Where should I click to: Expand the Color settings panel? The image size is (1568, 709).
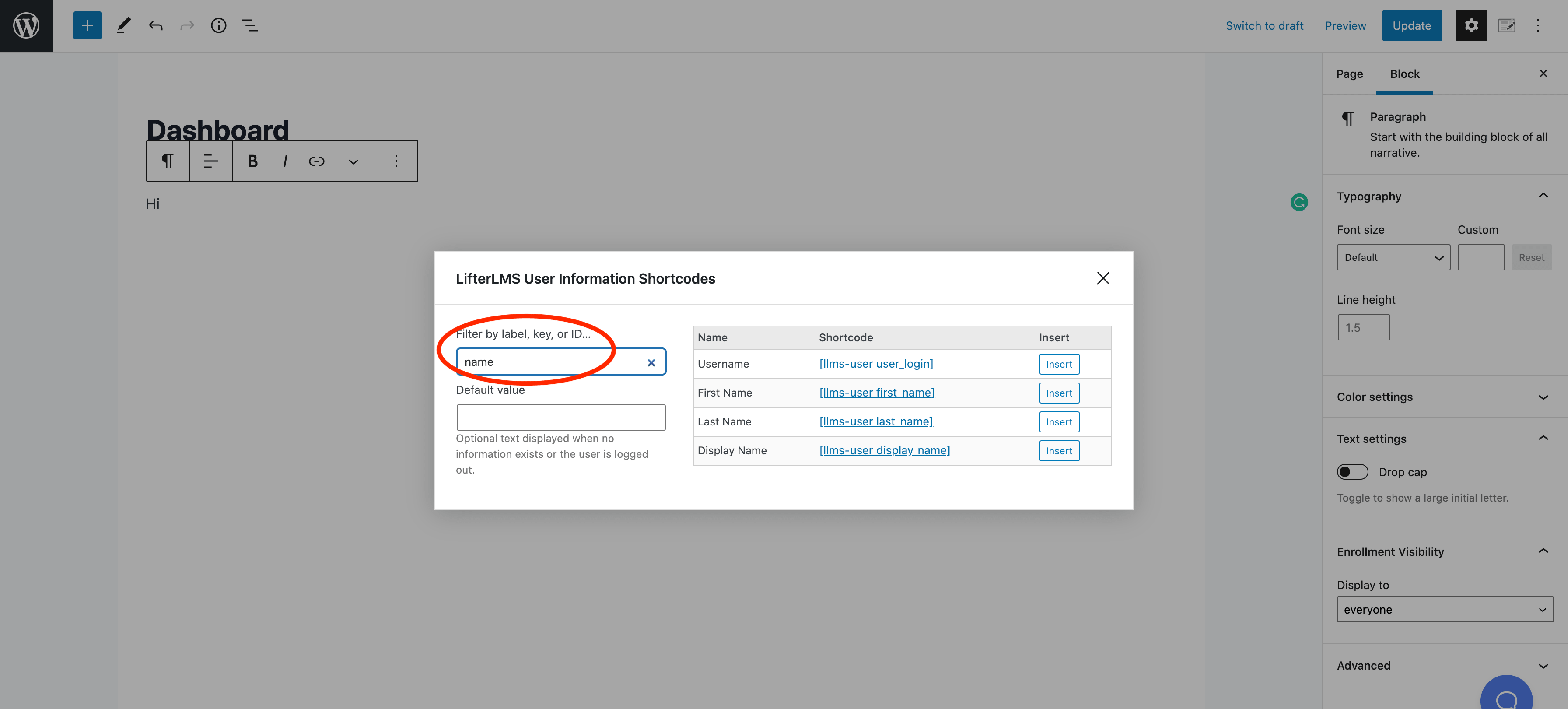(1445, 397)
